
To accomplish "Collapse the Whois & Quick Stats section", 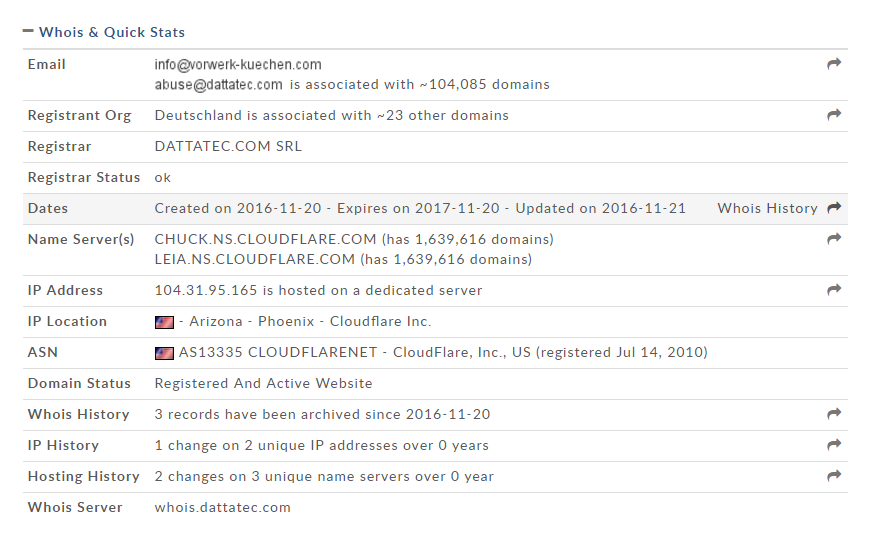I will [x=28, y=31].
